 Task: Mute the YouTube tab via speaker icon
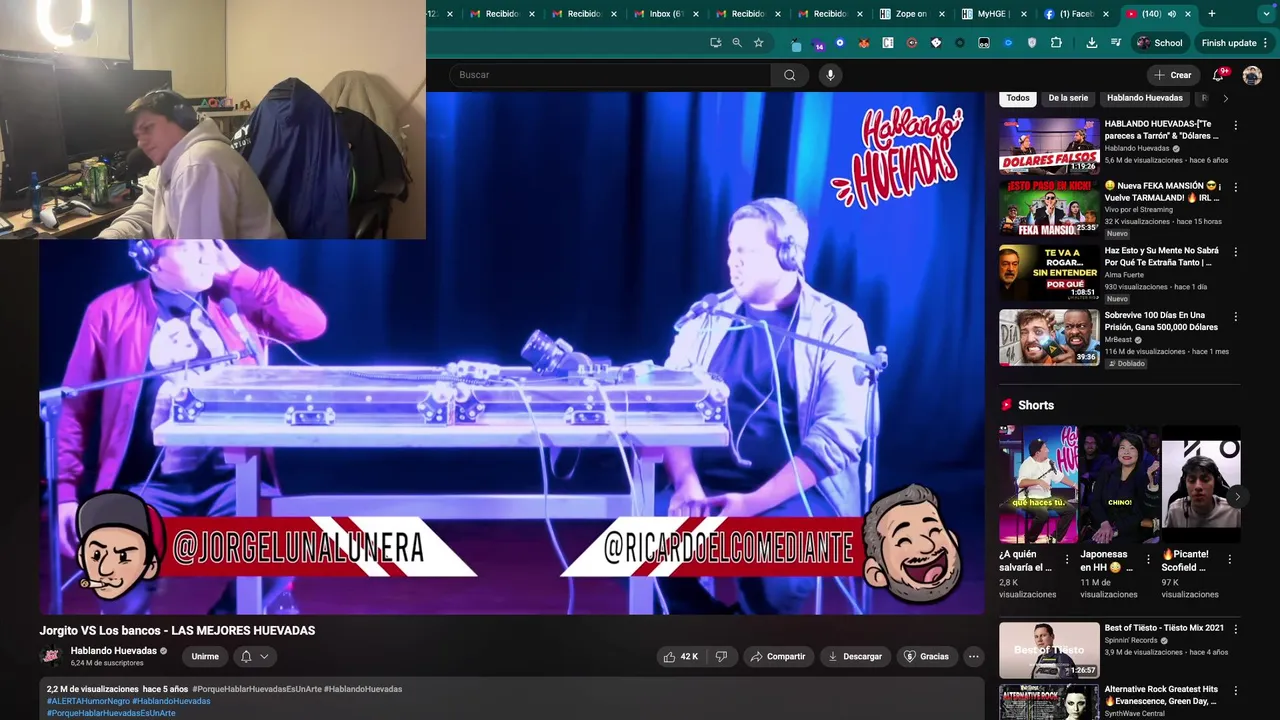(1171, 14)
